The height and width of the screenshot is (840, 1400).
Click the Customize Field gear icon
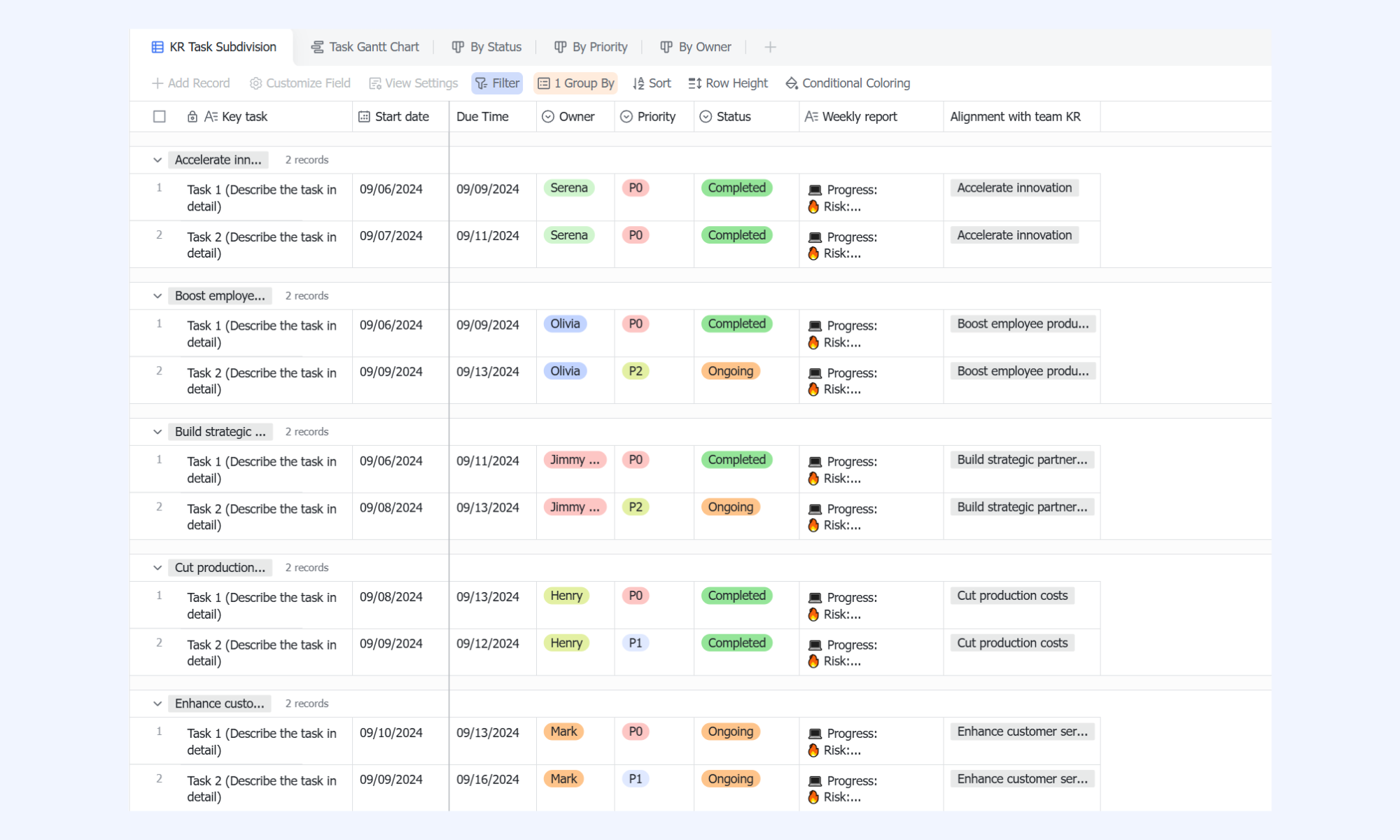click(255, 83)
